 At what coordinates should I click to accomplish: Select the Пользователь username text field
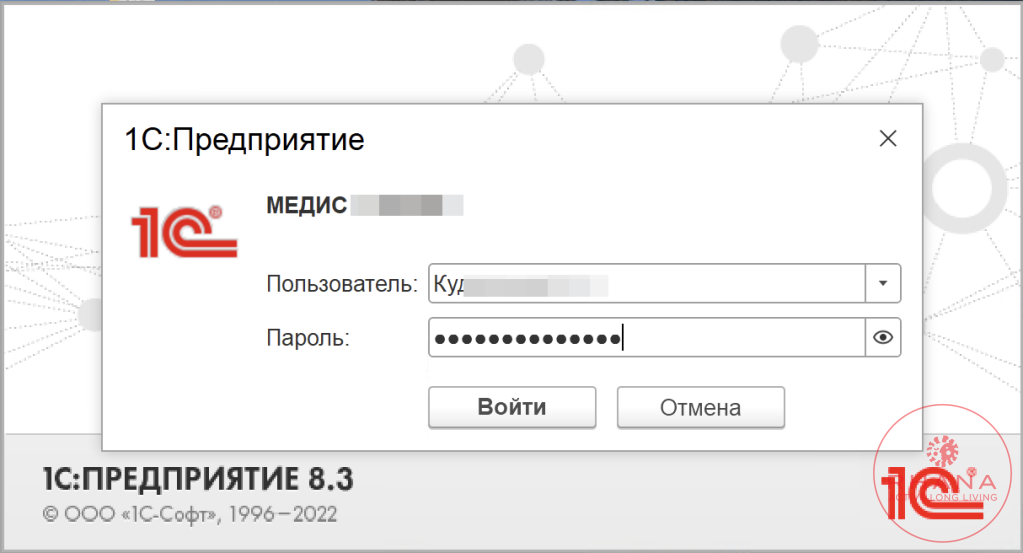click(647, 283)
